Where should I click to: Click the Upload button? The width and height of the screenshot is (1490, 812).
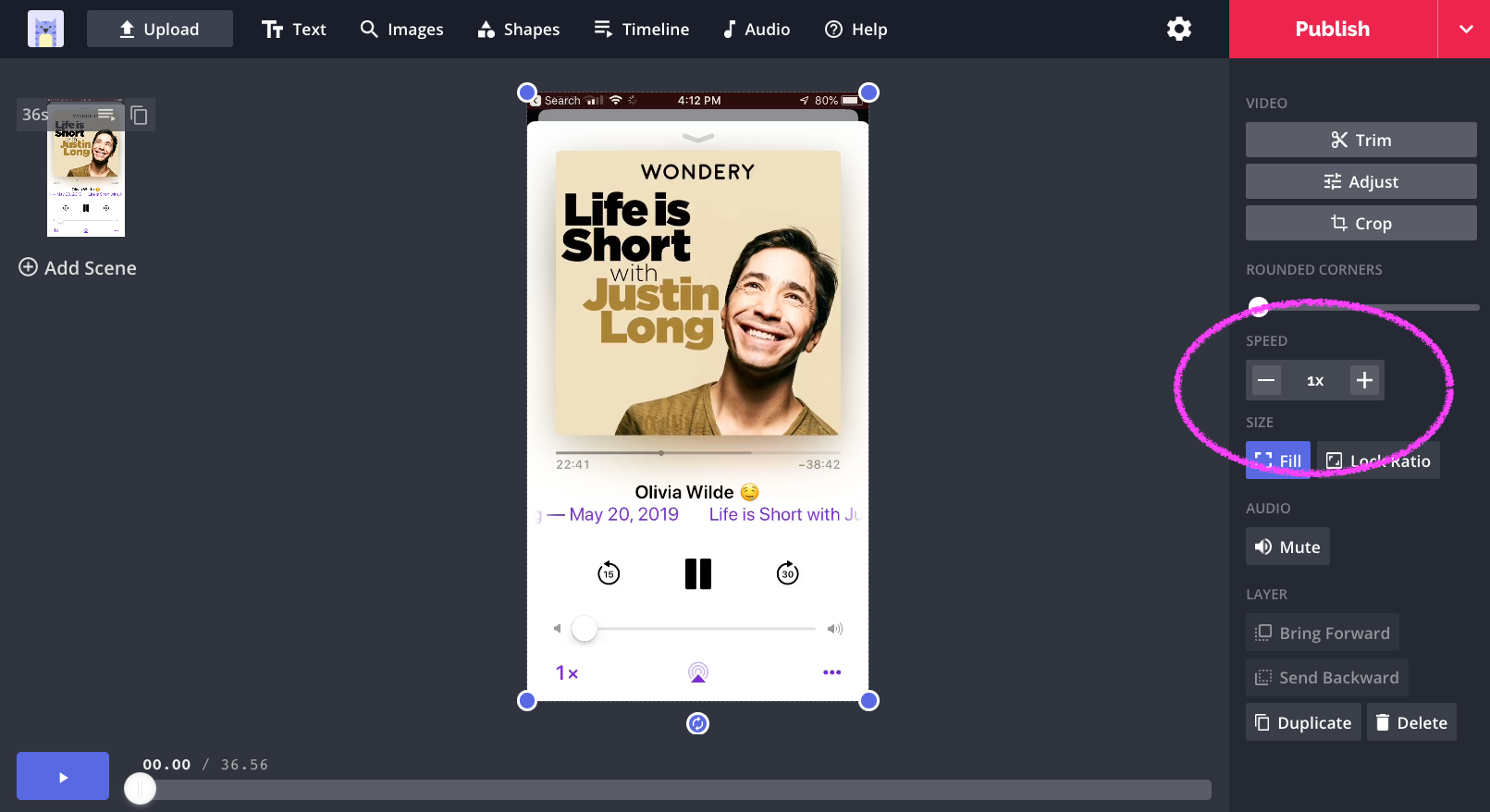pyautogui.click(x=159, y=29)
